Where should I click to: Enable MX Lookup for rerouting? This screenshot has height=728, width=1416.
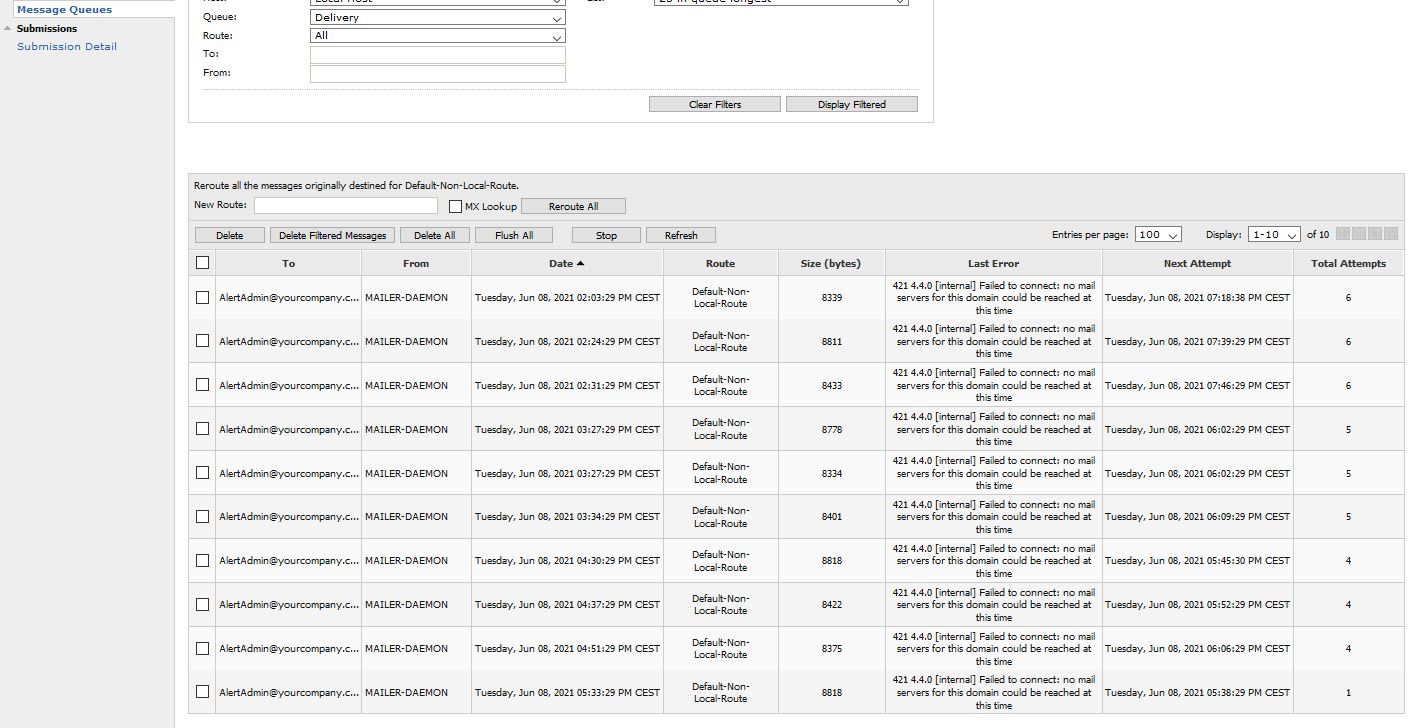click(456, 205)
